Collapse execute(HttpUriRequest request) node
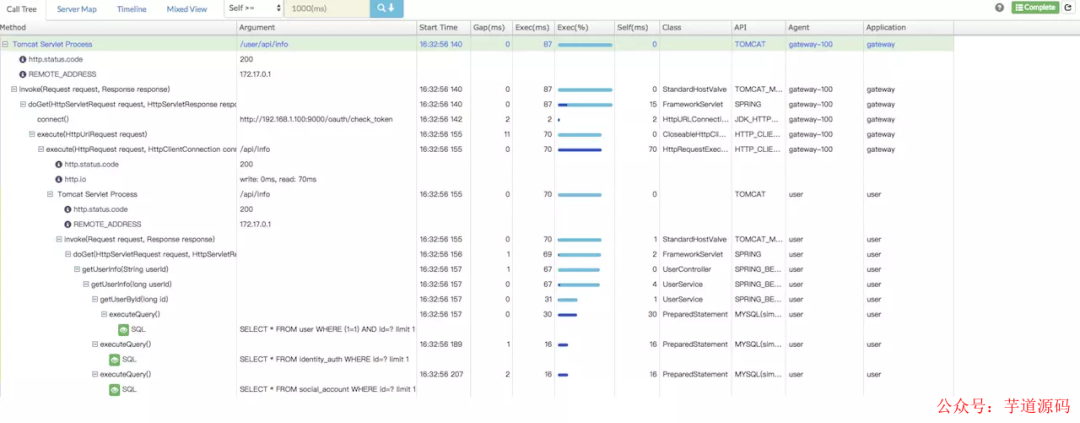The height and width of the screenshot is (423, 1080). 32,134
